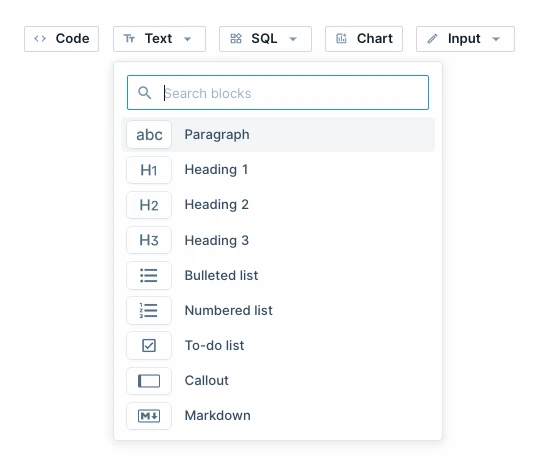Click the magnifier icon in search box
Image resolution: width=538 pixels, height=471 pixels.
pyautogui.click(x=144, y=93)
